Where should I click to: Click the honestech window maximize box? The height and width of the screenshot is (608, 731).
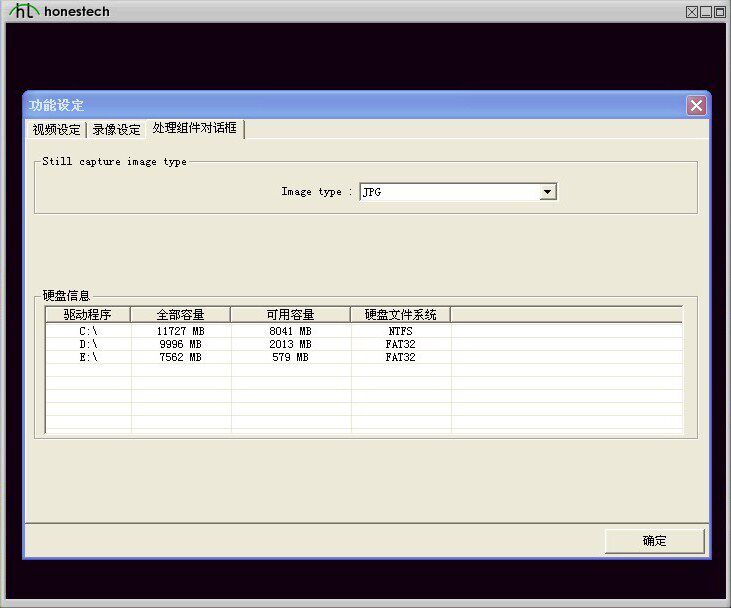click(720, 12)
